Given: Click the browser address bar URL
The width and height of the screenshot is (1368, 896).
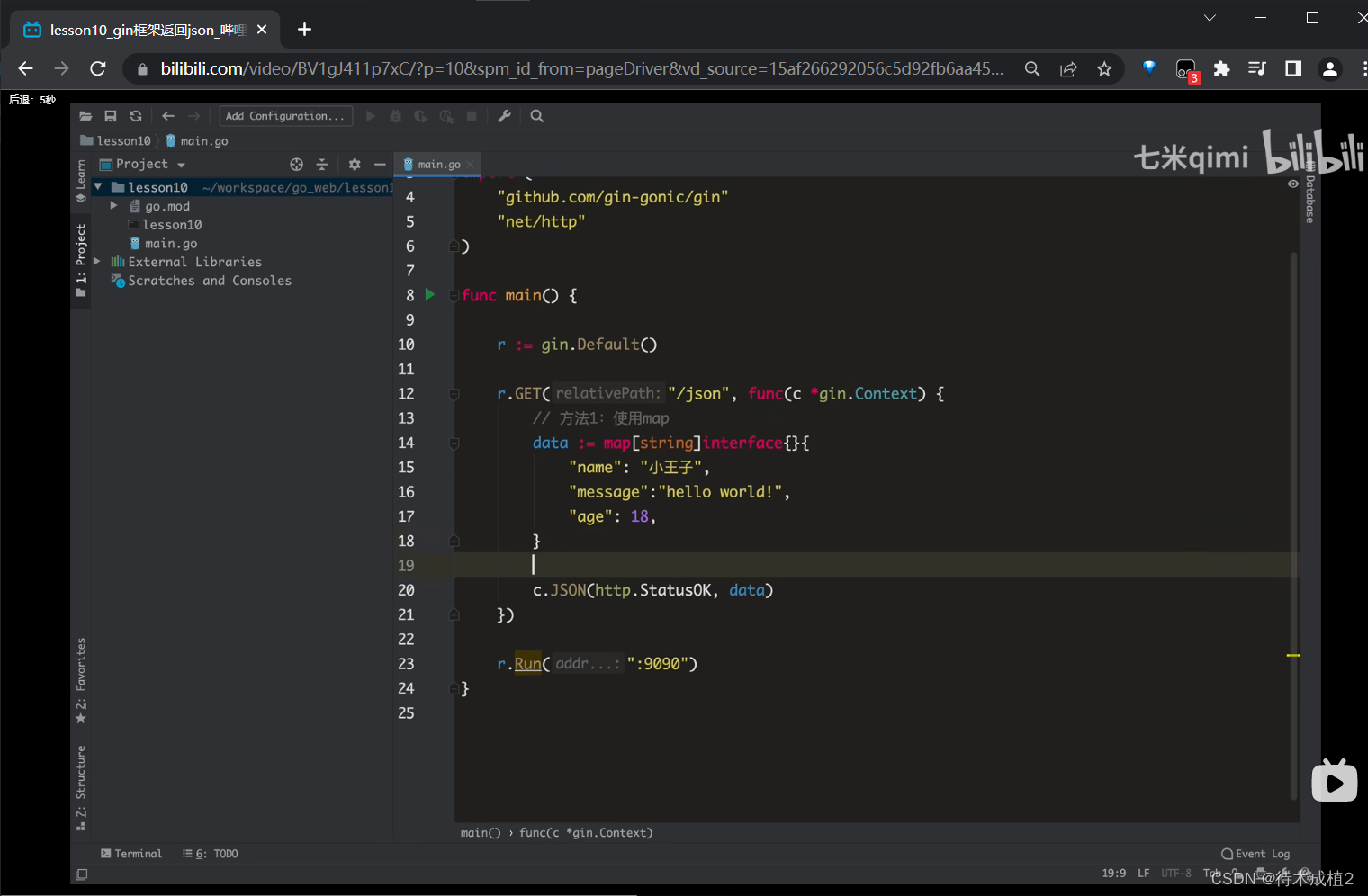Looking at the screenshot, I should tap(581, 68).
